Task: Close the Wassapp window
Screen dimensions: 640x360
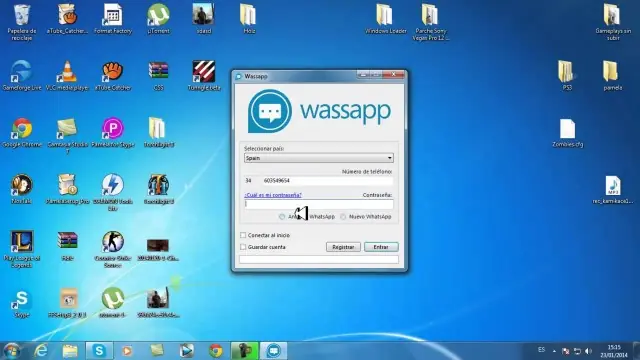Action: tap(393, 74)
